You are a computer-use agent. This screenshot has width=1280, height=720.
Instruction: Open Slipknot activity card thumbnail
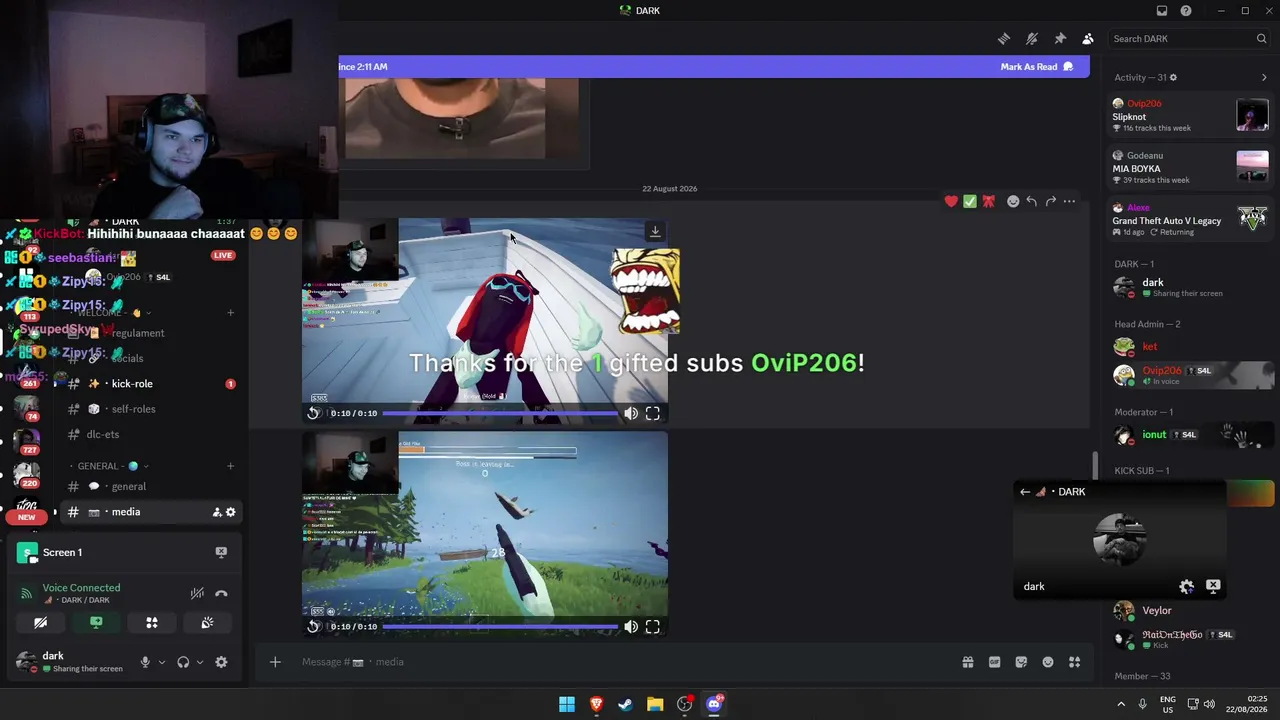click(1252, 115)
